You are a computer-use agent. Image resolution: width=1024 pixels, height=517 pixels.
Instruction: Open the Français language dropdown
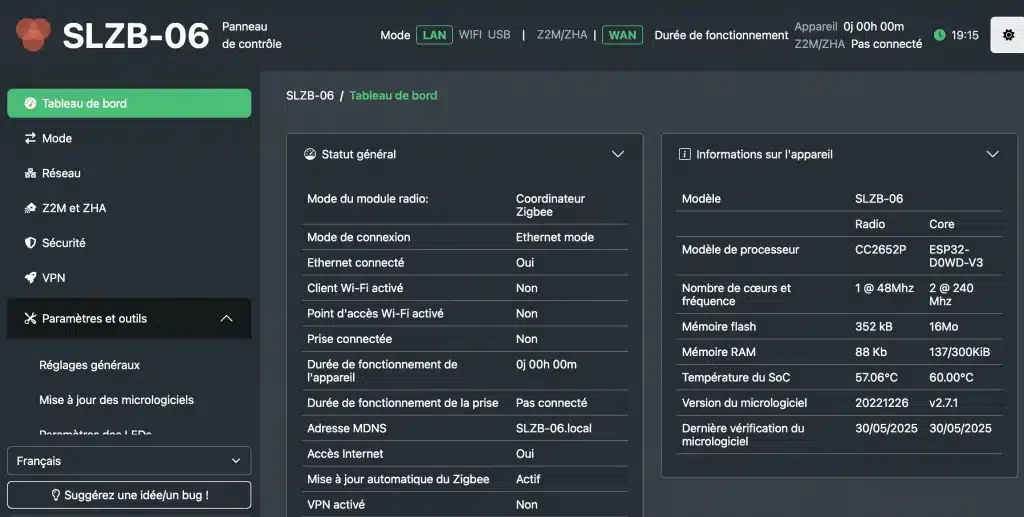[x=129, y=461]
